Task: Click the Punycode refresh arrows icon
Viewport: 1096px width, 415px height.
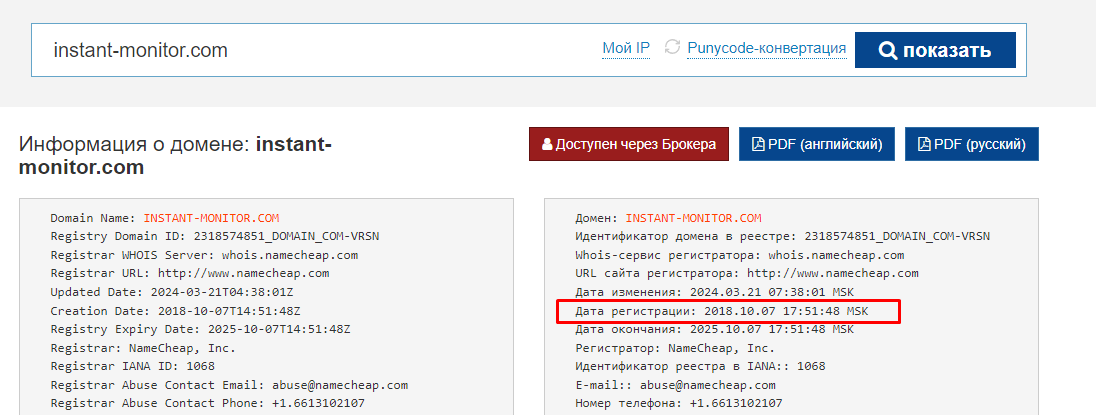Action: [672, 48]
